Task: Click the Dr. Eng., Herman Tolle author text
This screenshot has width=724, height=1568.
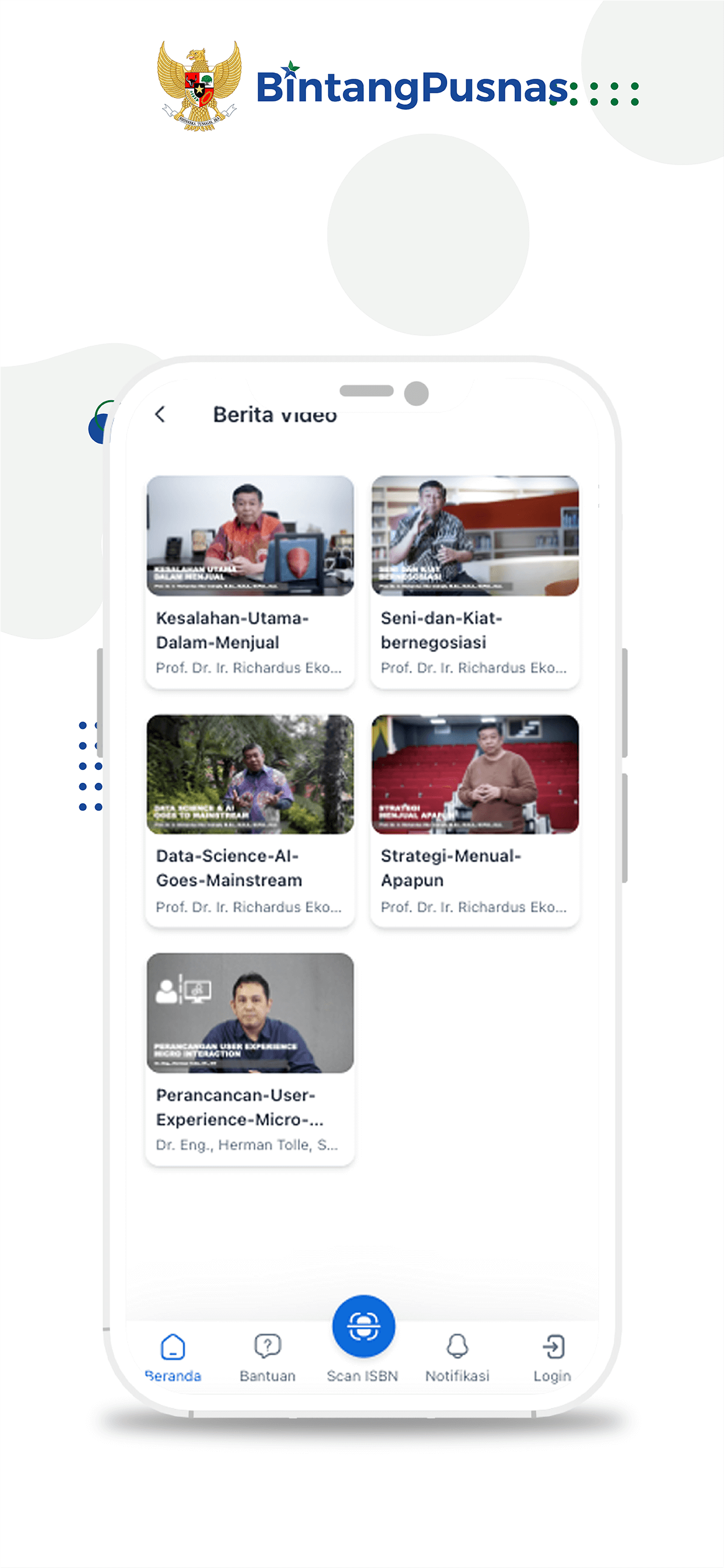Action: coord(247,1145)
